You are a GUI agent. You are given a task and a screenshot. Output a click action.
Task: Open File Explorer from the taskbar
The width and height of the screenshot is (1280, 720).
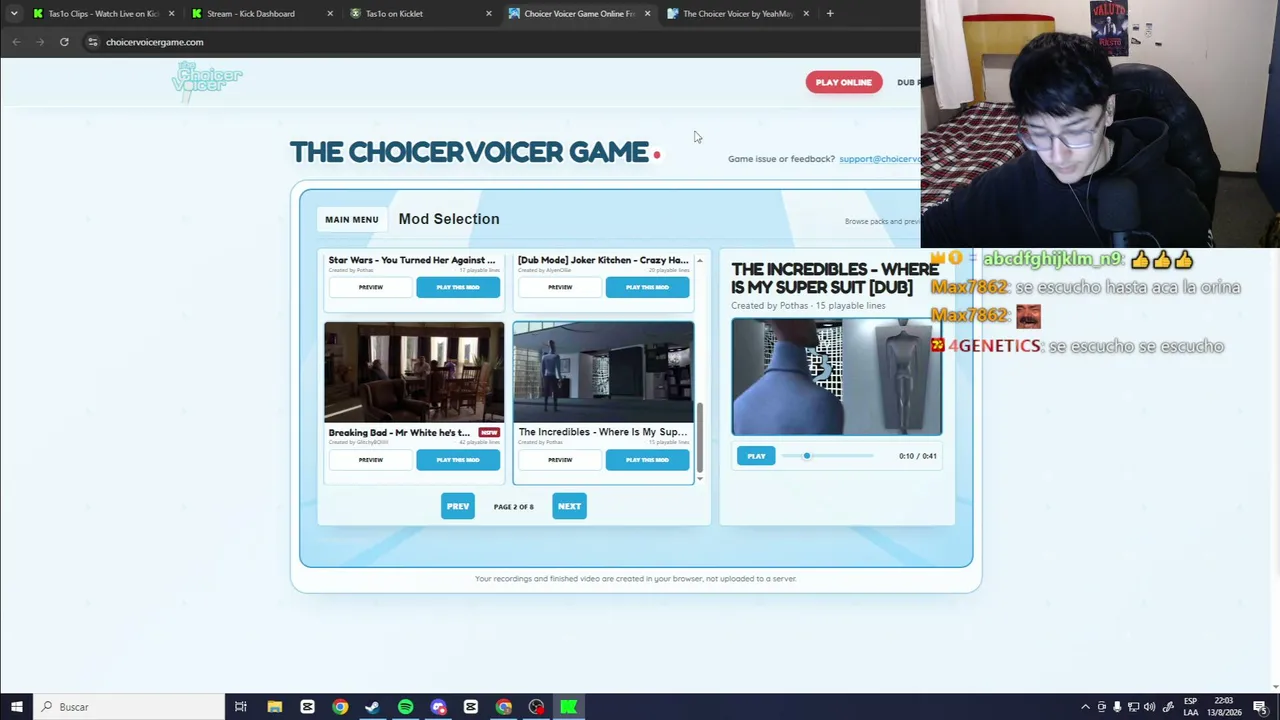[275, 707]
